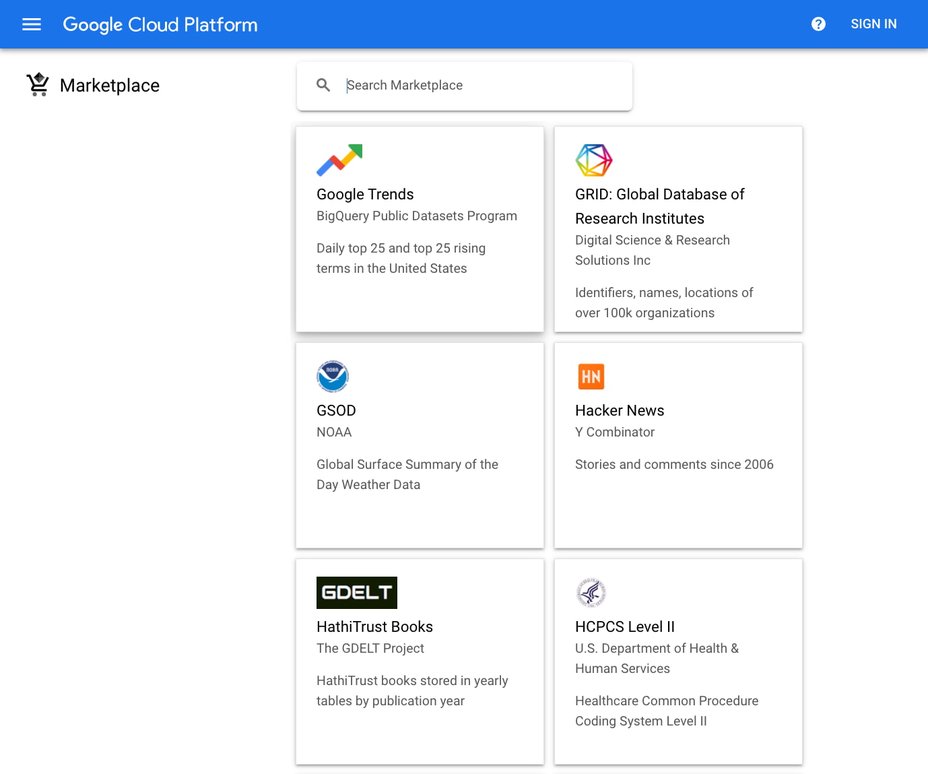
Task: Open the navigation hamburger menu
Action: coord(31,24)
